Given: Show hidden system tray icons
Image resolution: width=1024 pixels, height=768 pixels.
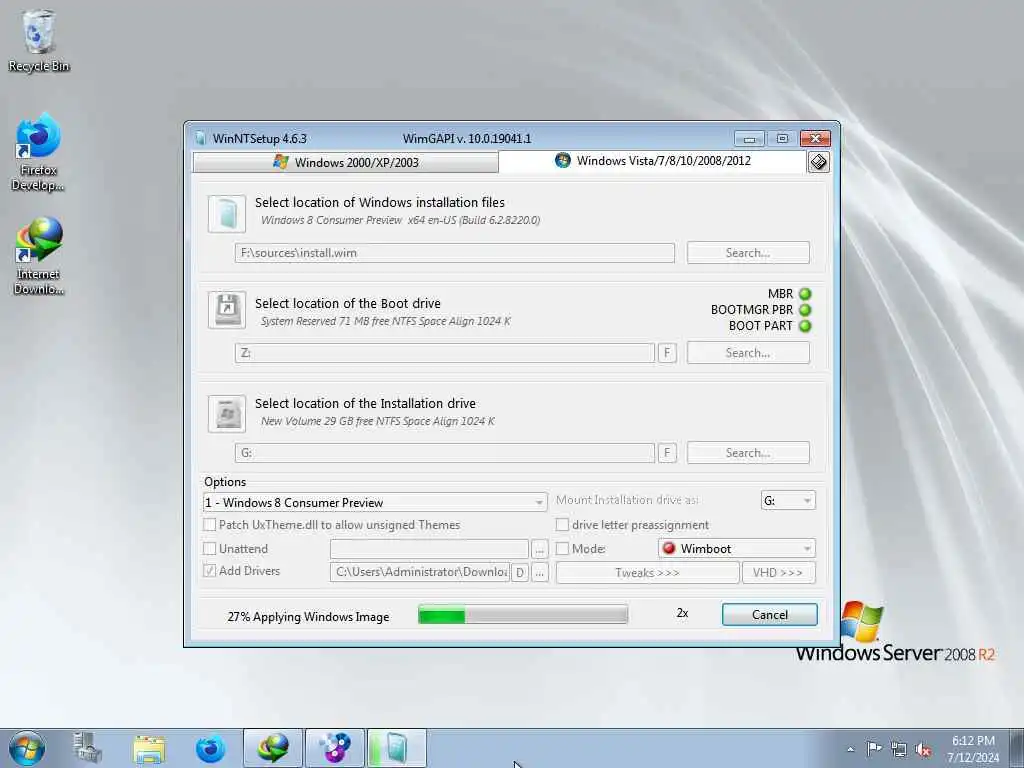Looking at the screenshot, I should [x=850, y=749].
